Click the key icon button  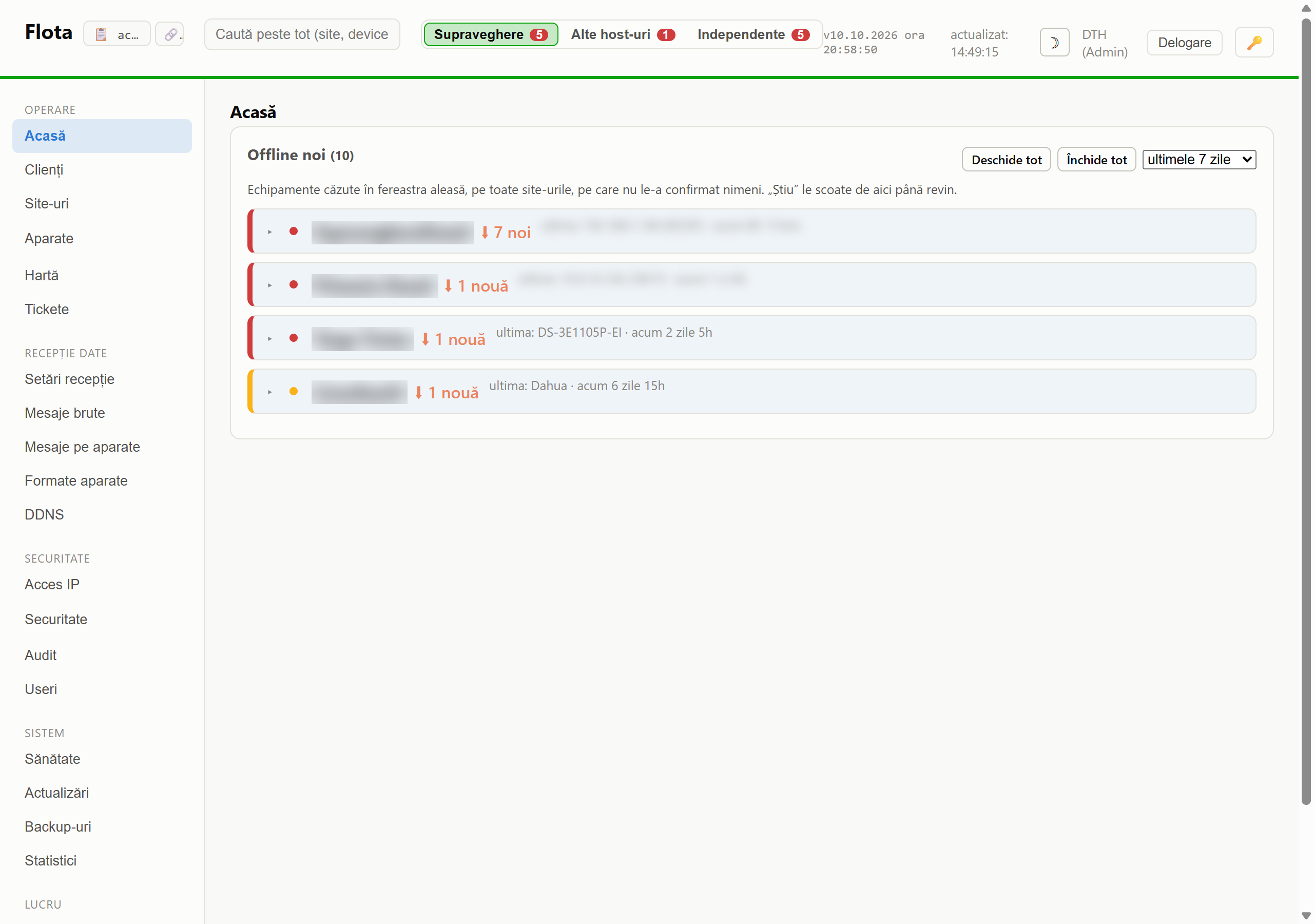coord(1253,43)
